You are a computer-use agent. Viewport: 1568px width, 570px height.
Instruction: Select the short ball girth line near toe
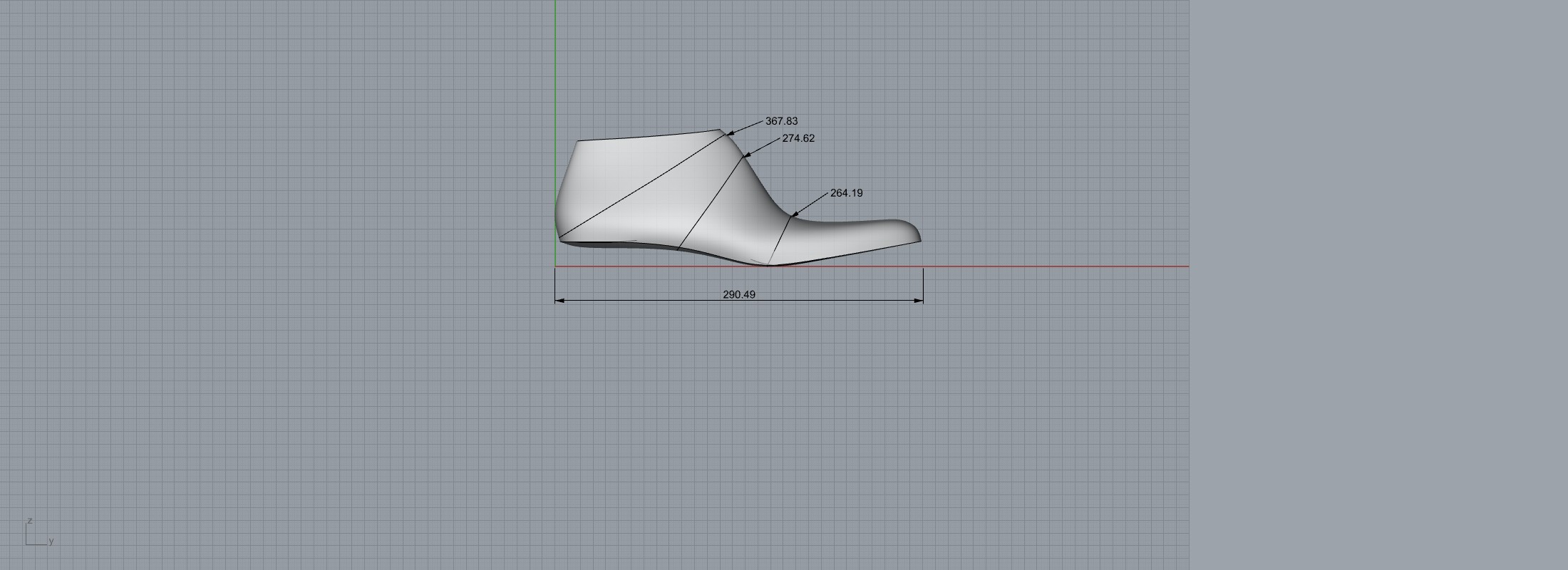[779, 240]
